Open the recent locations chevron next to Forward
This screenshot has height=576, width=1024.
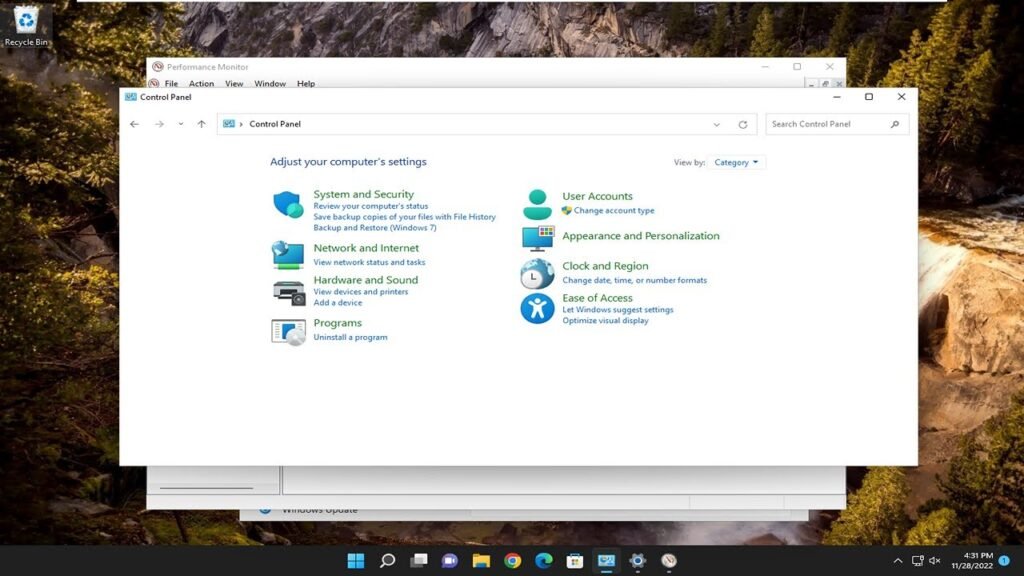180,124
